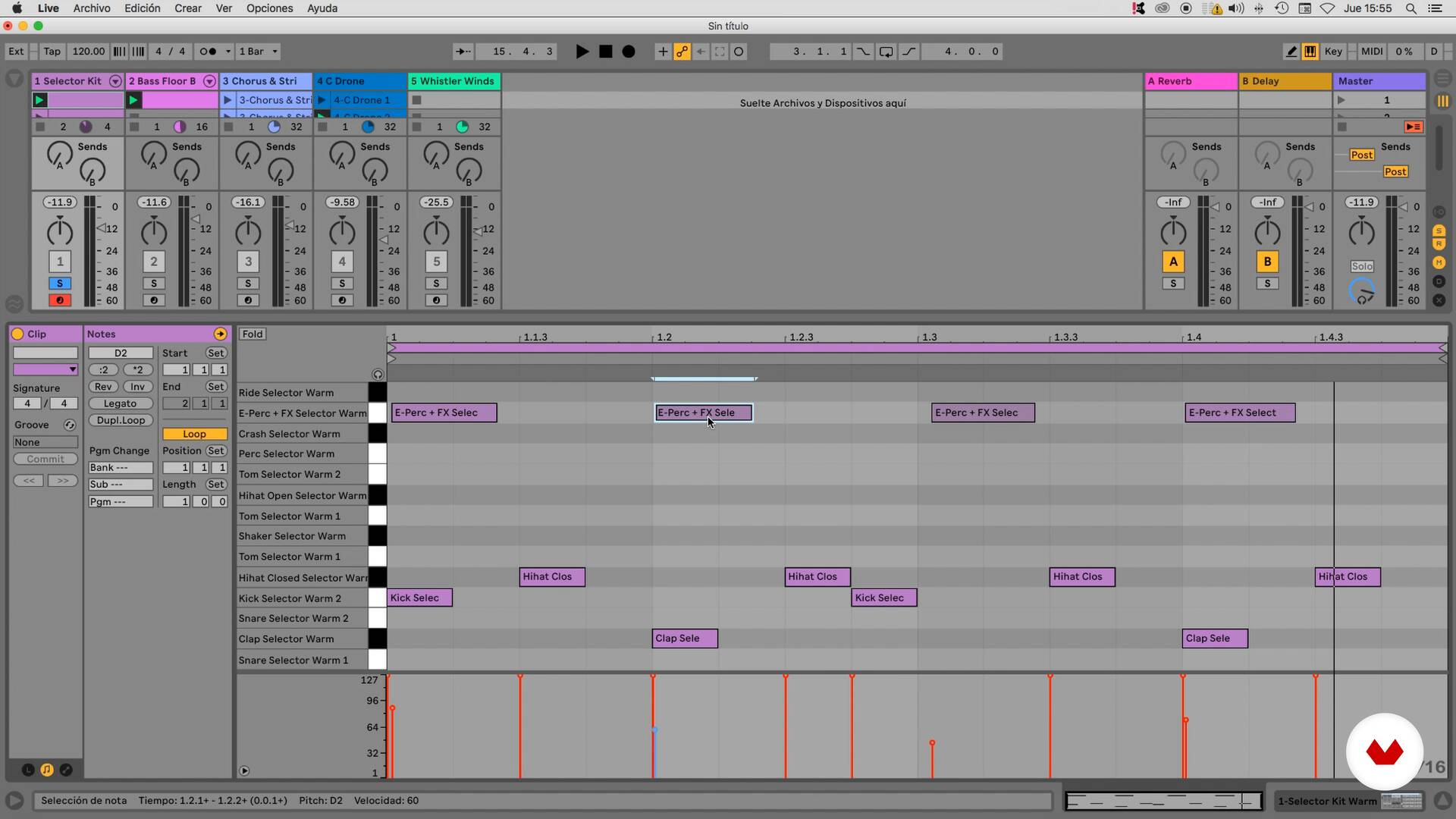Click the Groove hot-swap icon
The image size is (1456, 819).
coord(70,425)
